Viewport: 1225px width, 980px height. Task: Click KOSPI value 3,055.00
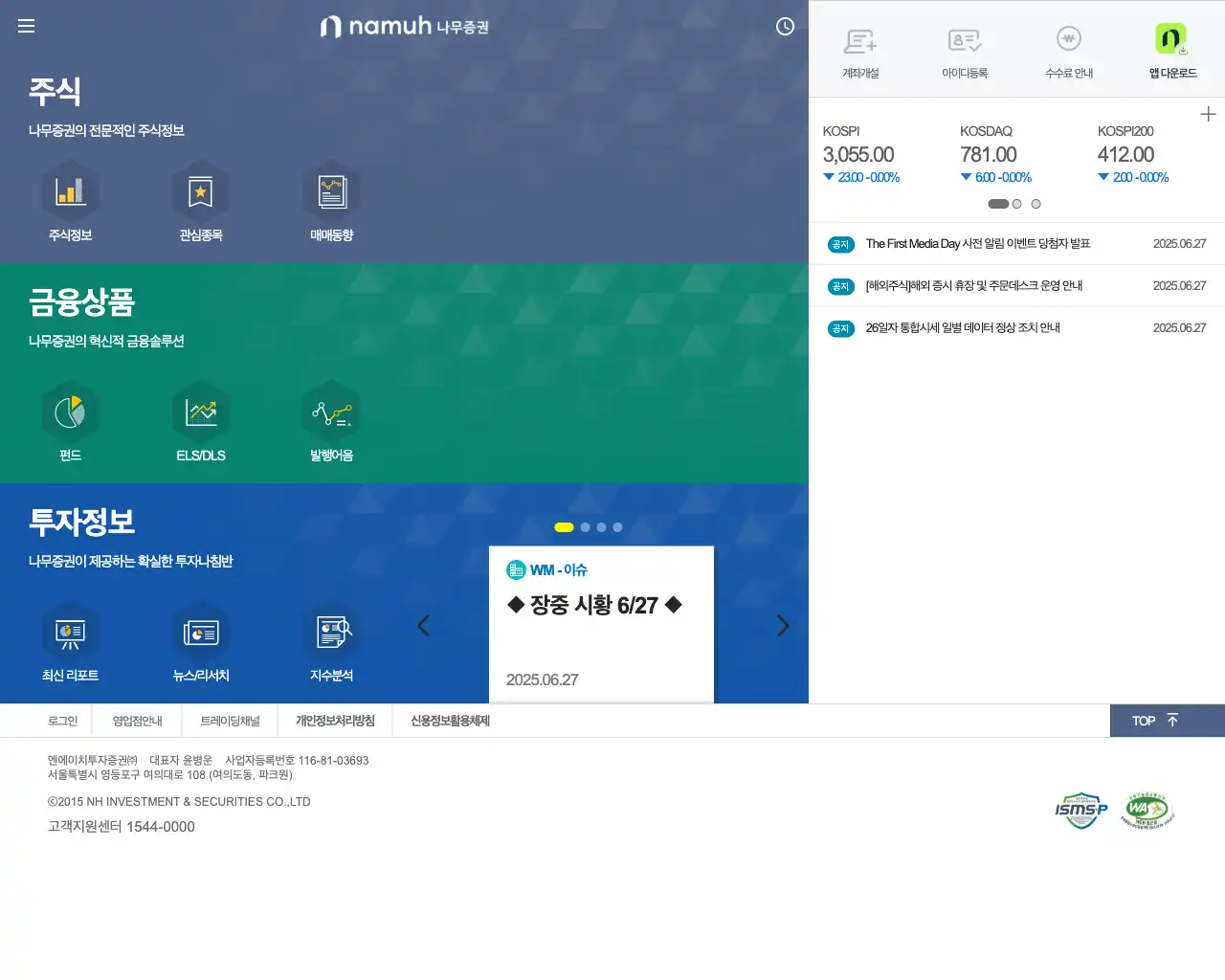tap(858, 154)
